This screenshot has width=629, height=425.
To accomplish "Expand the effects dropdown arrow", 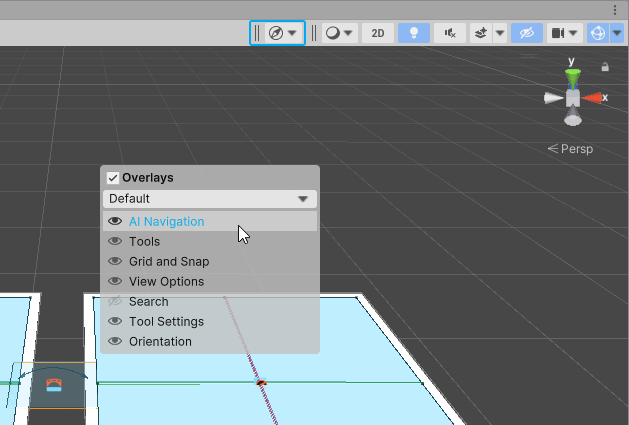I will point(500,33).
